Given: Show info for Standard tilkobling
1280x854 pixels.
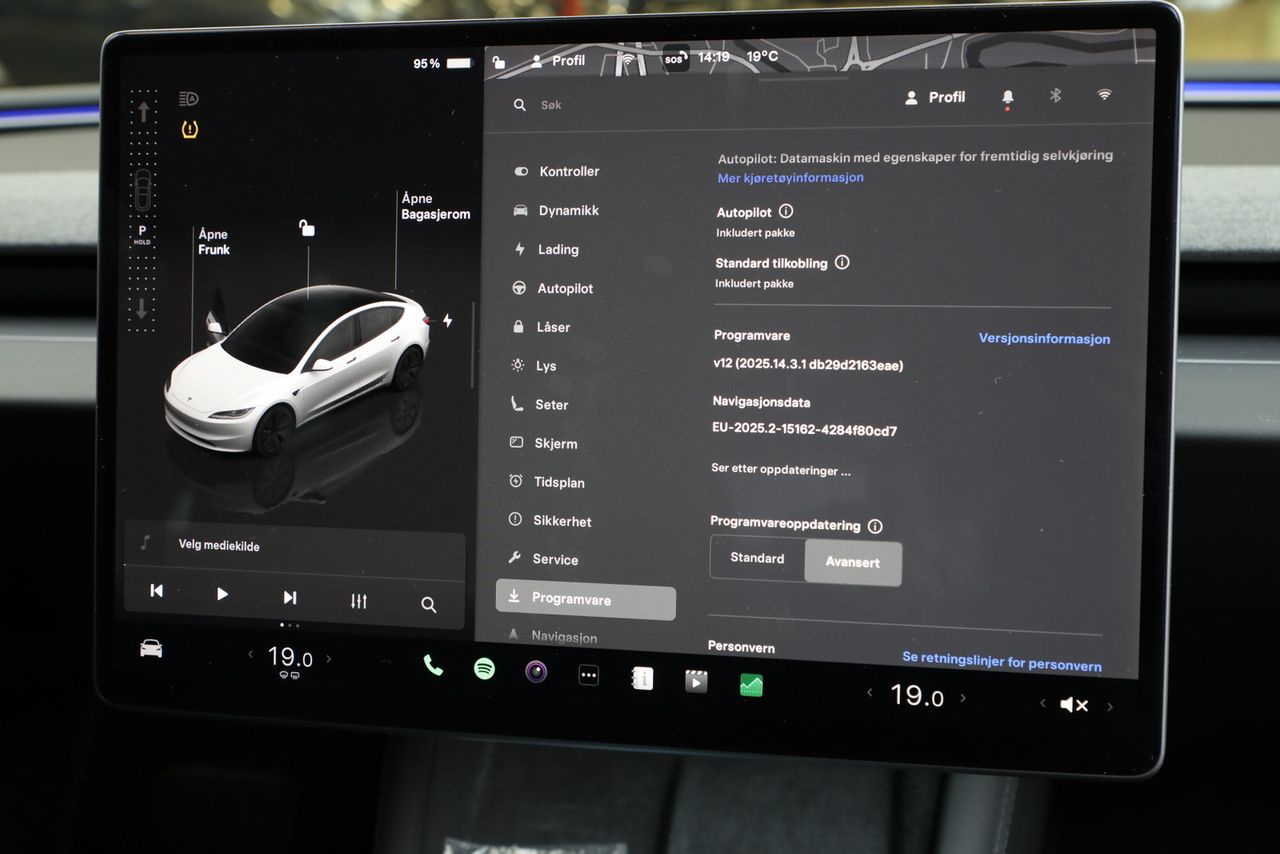Looking at the screenshot, I should [842, 262].
